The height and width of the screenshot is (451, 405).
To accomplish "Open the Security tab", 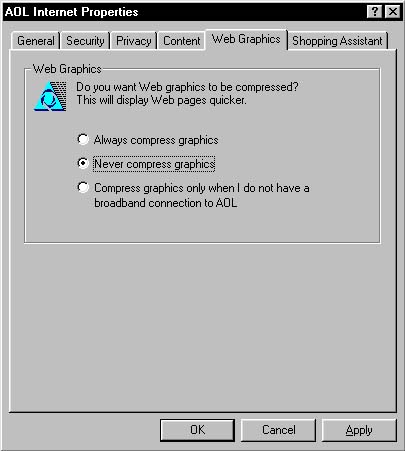I will click(x=85, y=41).
